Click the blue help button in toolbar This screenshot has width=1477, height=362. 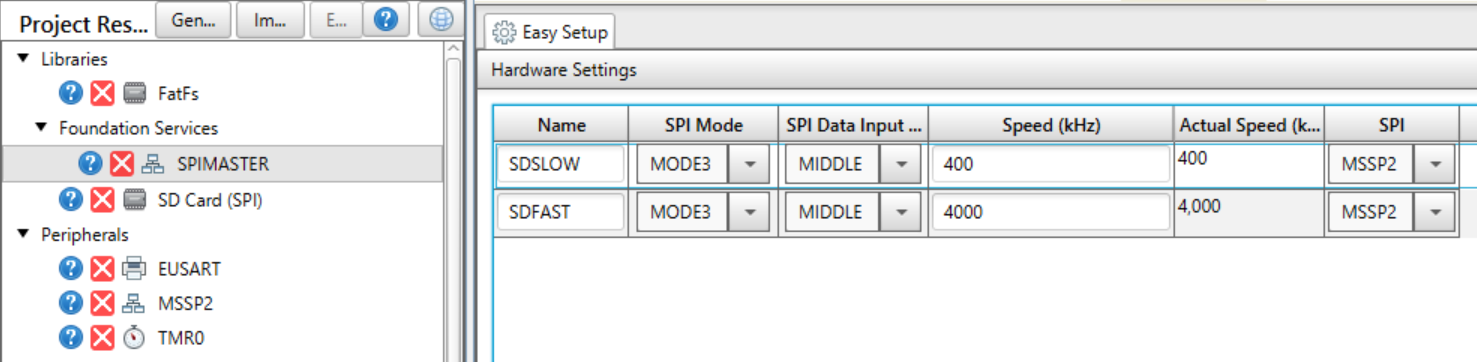tap(386, 20)
